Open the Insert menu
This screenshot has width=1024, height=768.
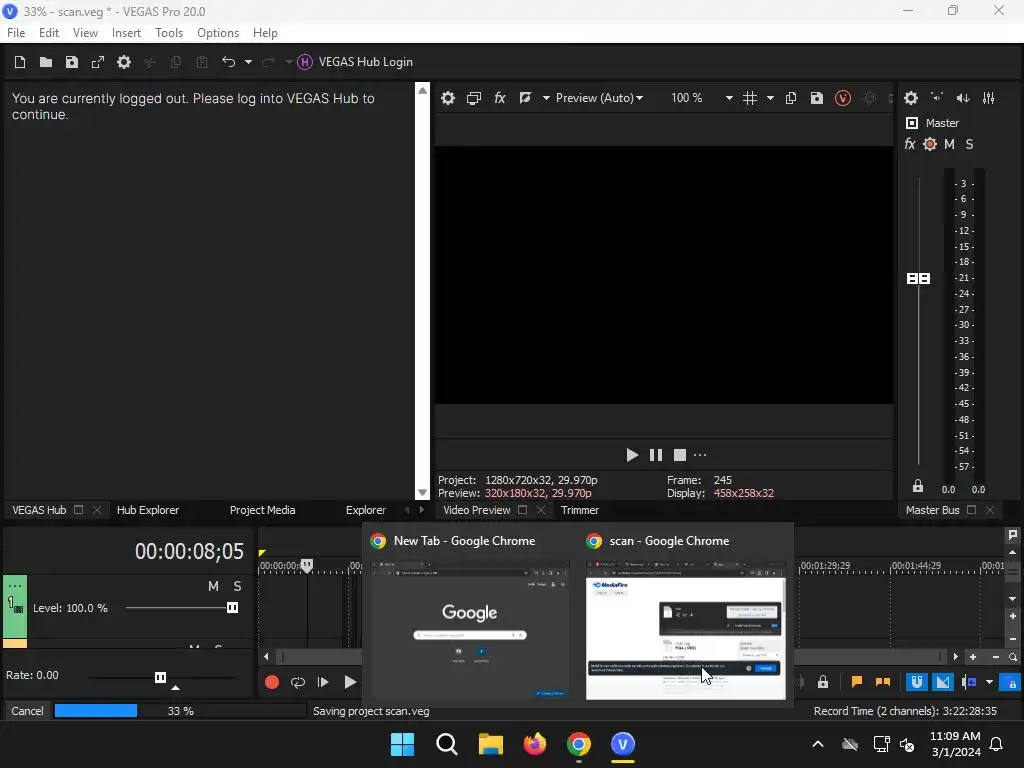[x=126, y=33]
